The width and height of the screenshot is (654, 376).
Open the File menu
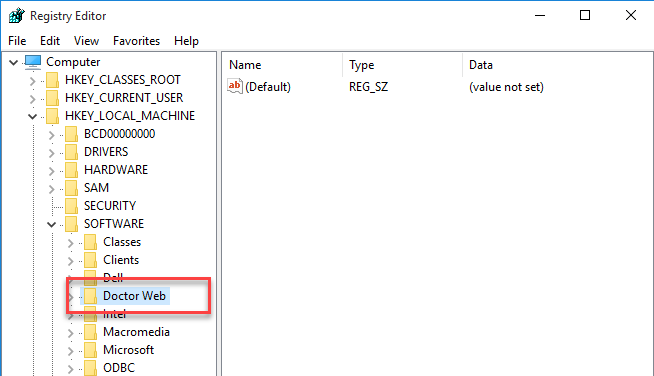point(17,41)
